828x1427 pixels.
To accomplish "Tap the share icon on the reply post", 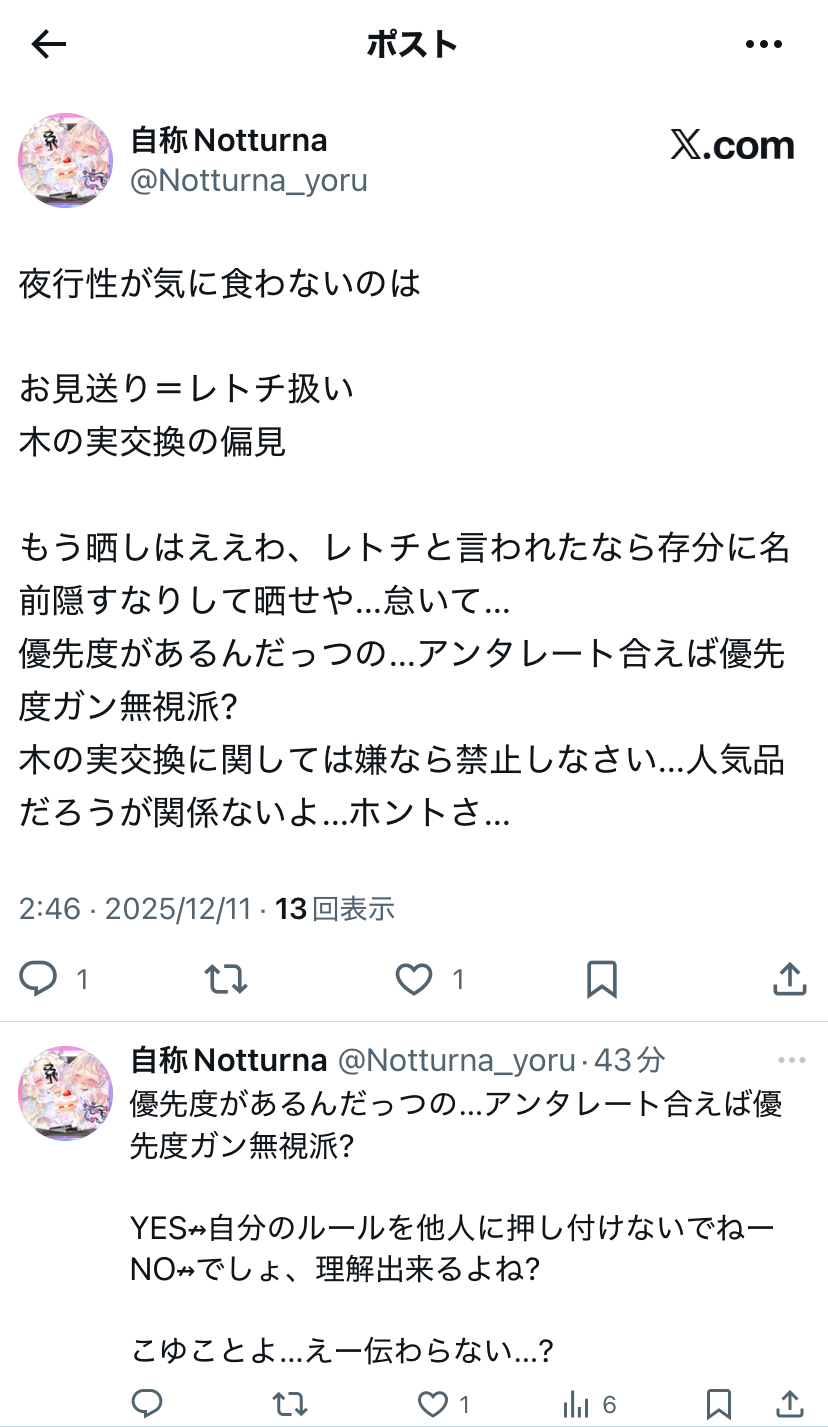I will pos(789,1403).
